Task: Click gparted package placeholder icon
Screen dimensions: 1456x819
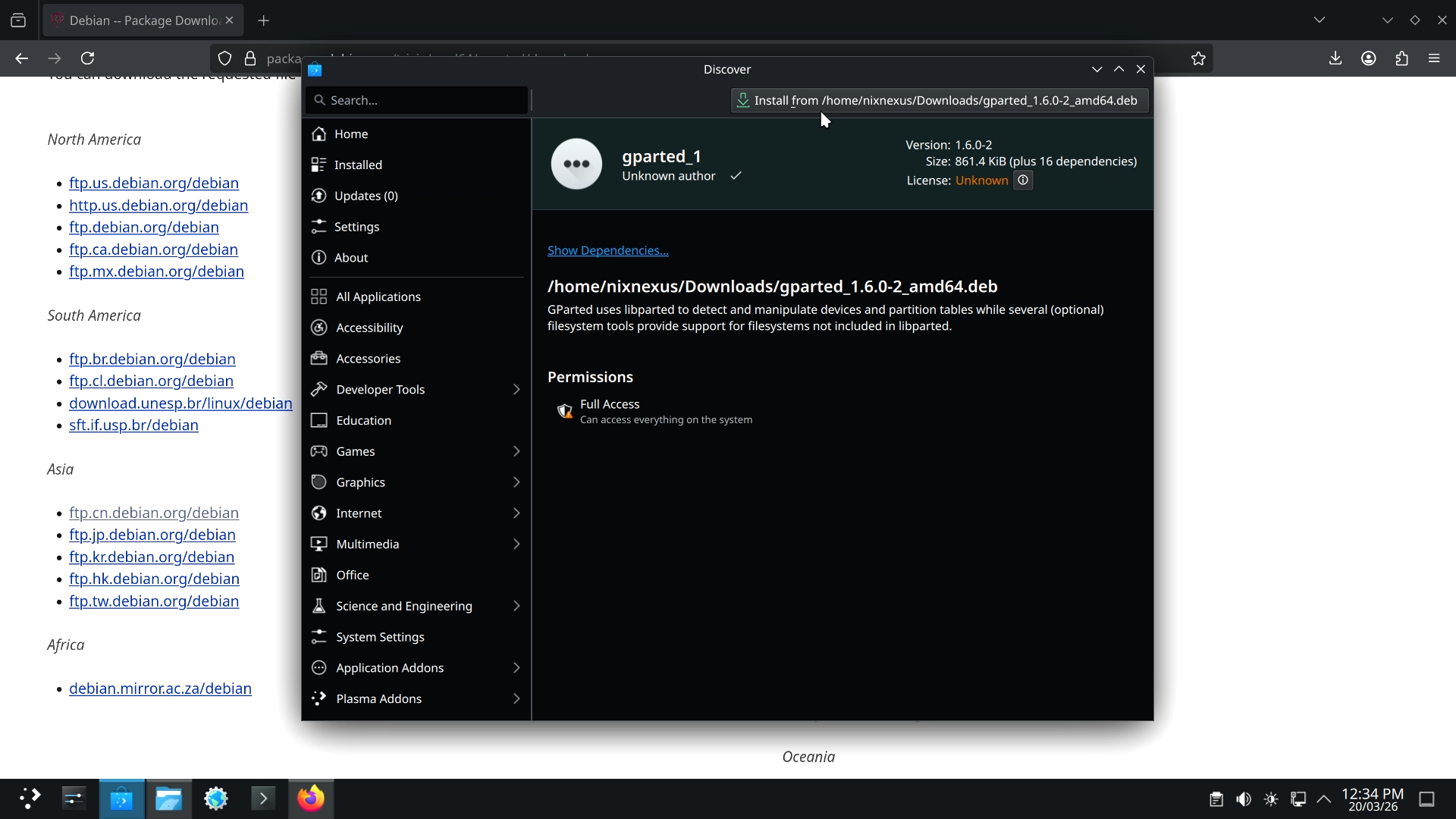Action: [576, 163]
